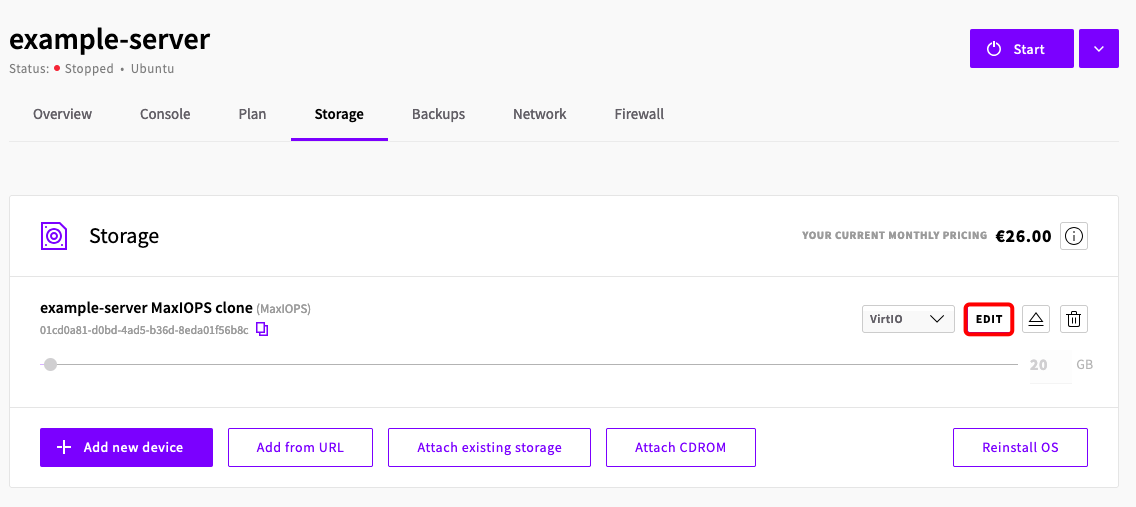Viewport: 1136px width, 507px height.
Task: Click Attach CDROM
Action: (680, 448)
